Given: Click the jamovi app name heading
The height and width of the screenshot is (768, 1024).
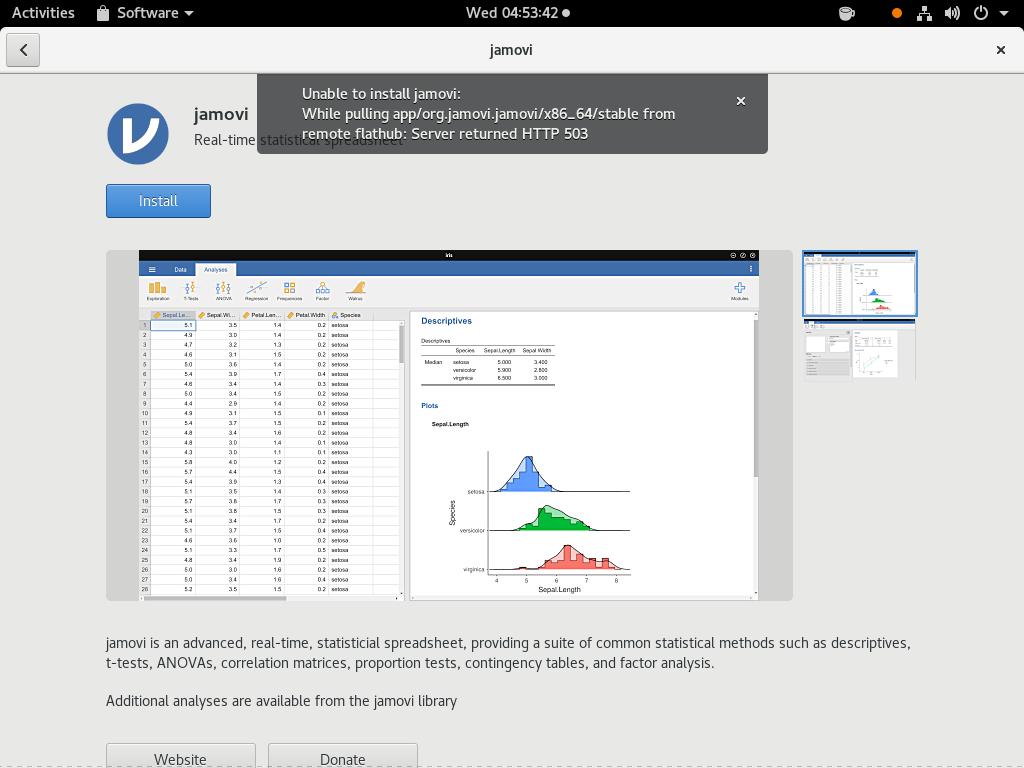Looking at the screenshot, I should [x=221, y=114].
